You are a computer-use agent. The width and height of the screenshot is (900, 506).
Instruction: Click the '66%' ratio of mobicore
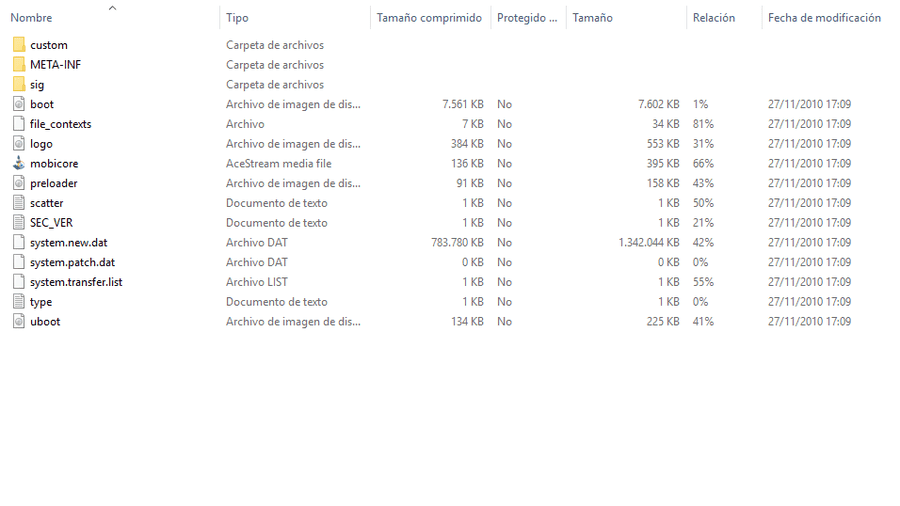(x=703, y=164)
